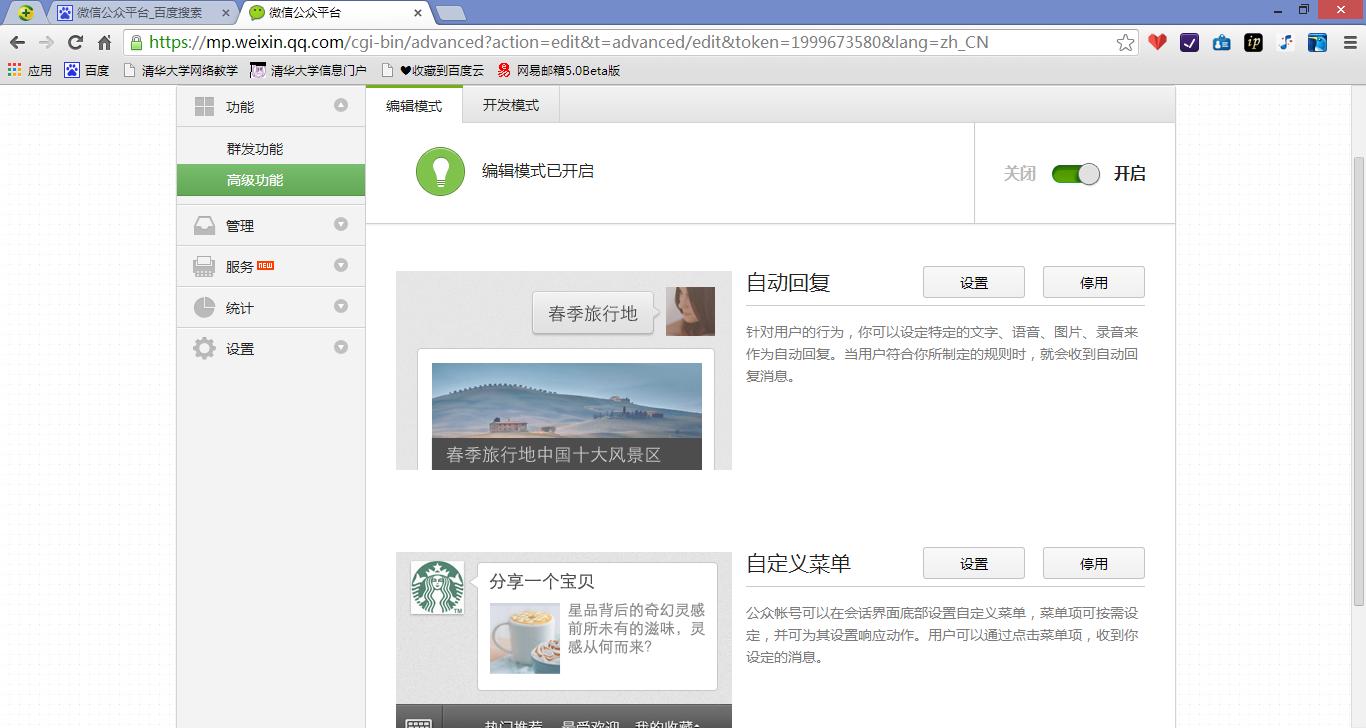Click the 设置 gear icon in sidebar
Viewport: 1366px width, 728px height.
point(204,347)
